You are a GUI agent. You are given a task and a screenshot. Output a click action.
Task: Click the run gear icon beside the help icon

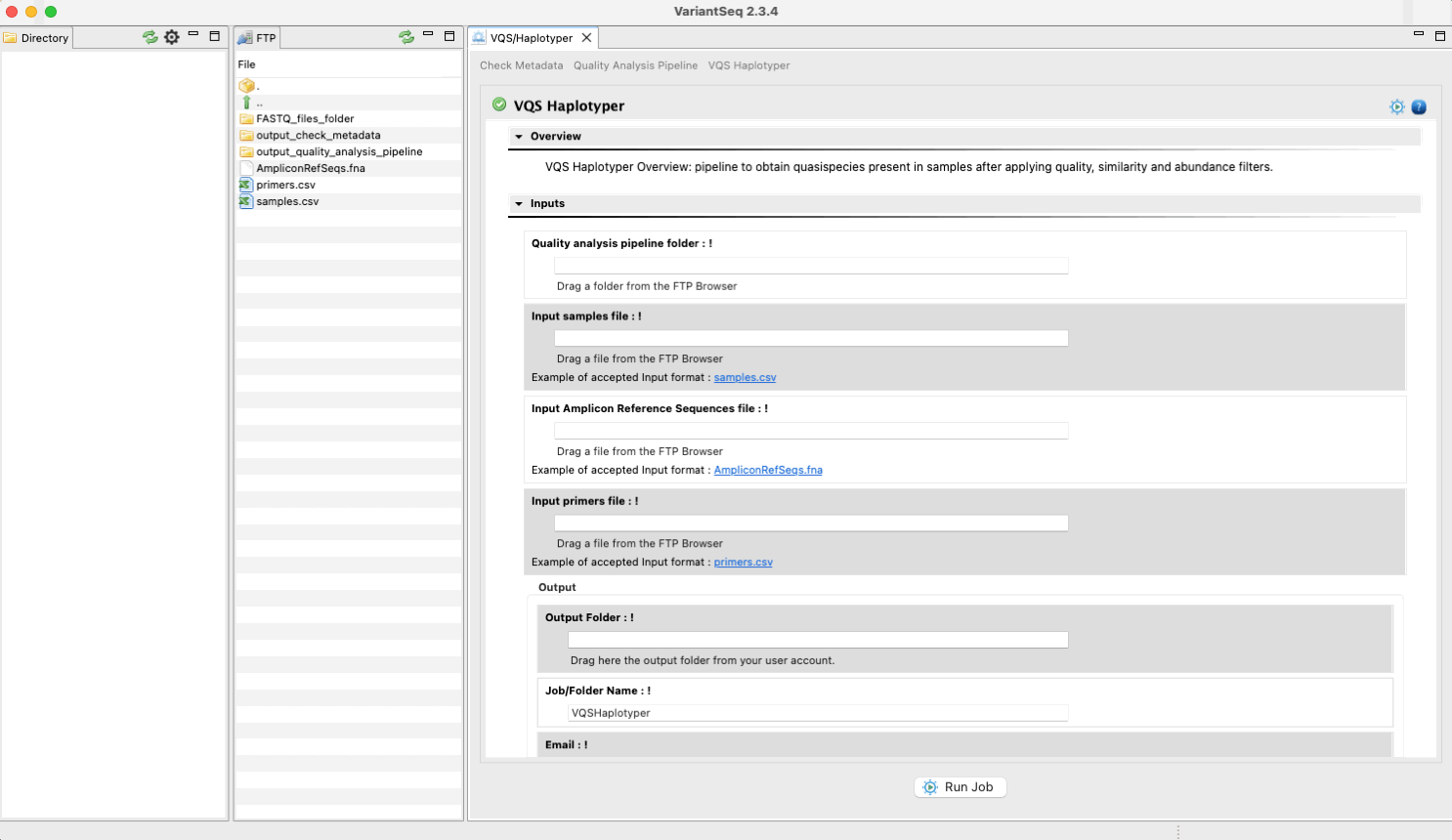[x=1397, y=107]
